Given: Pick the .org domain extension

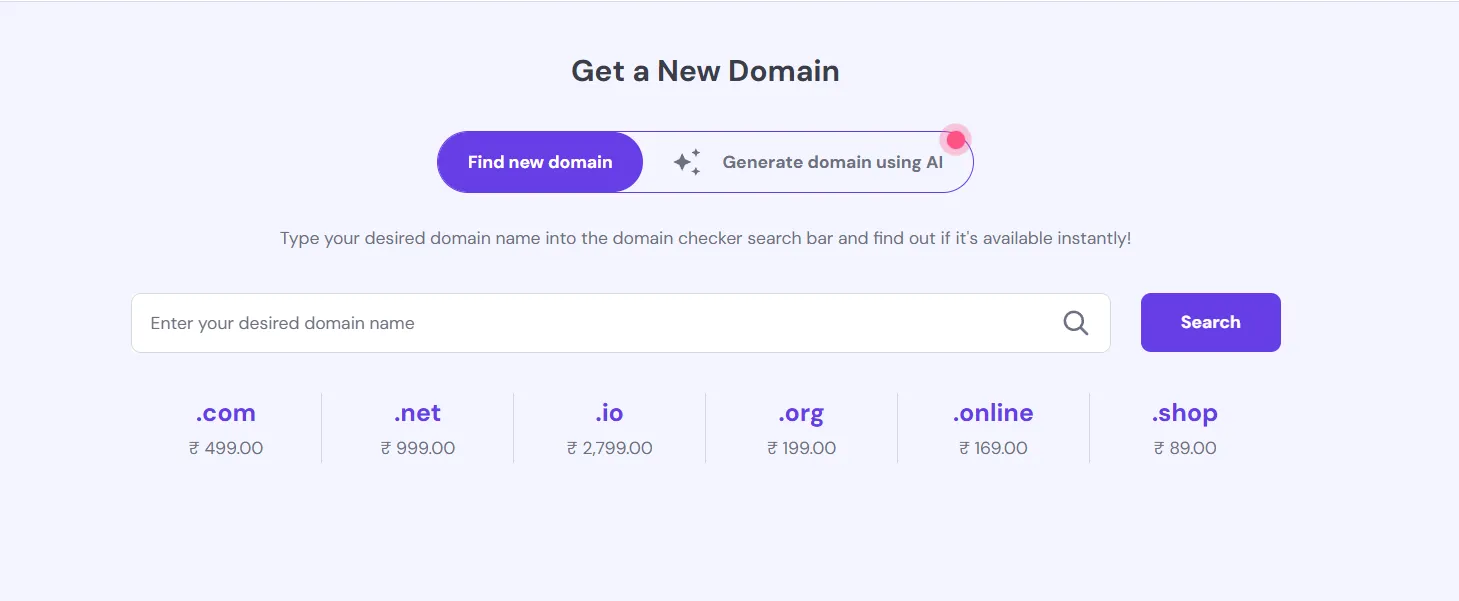Looking at the screenshot, I should 801,413.
